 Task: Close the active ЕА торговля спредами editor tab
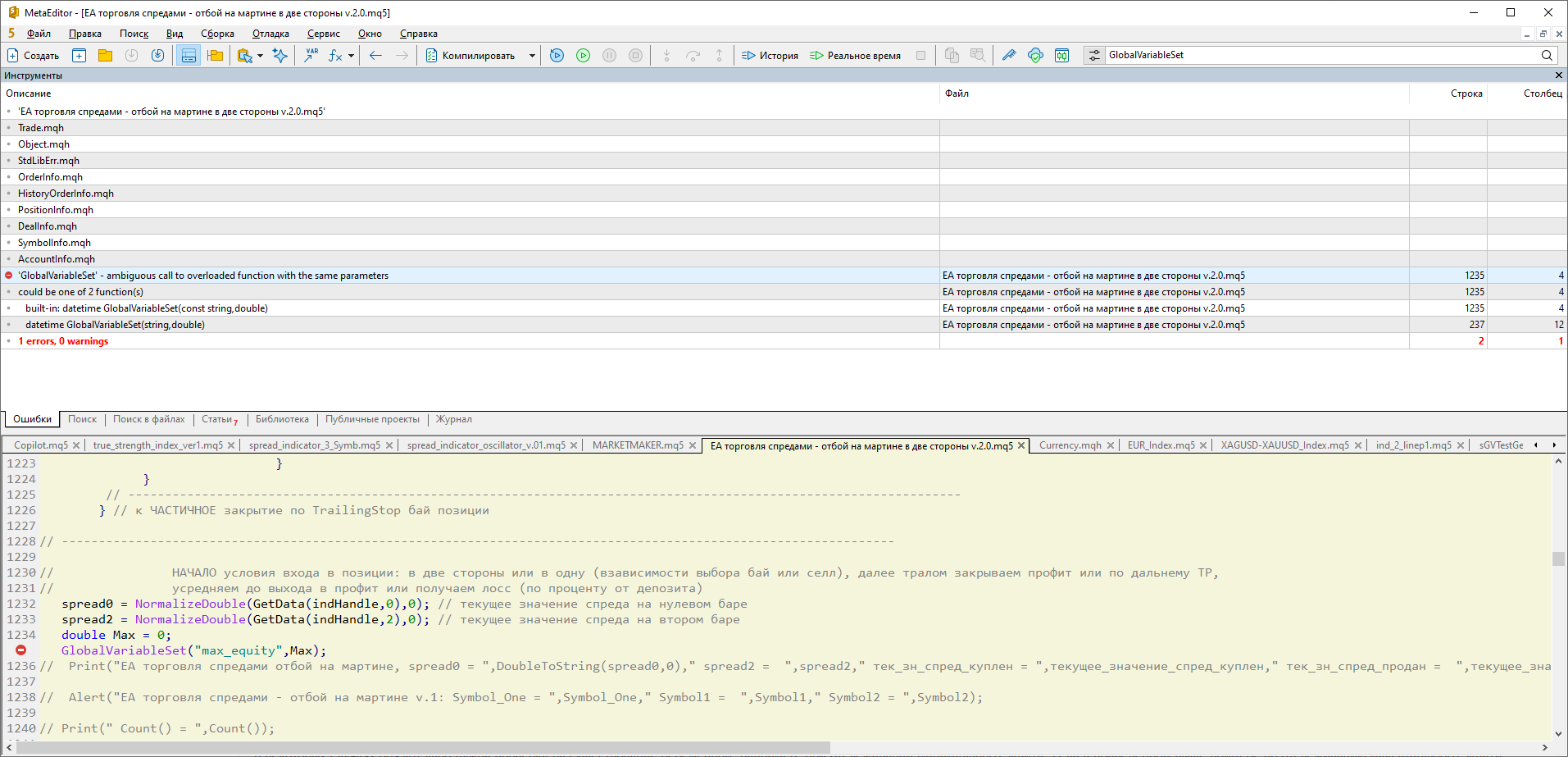tap(1021, 445)
